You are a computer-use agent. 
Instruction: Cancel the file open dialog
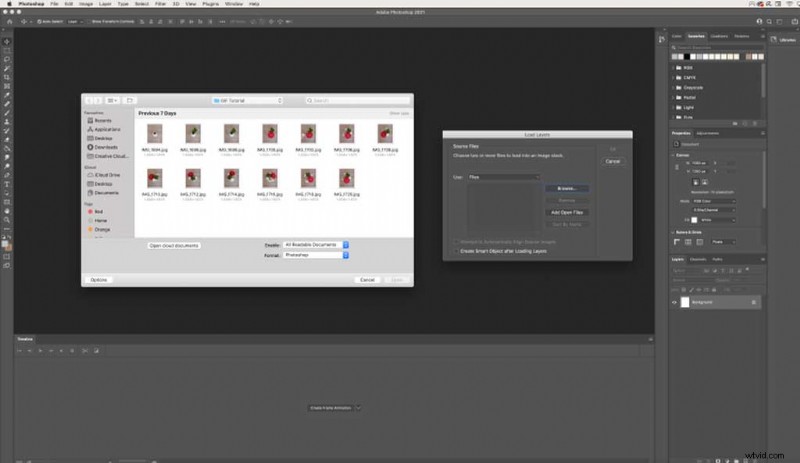coord(367,280)
